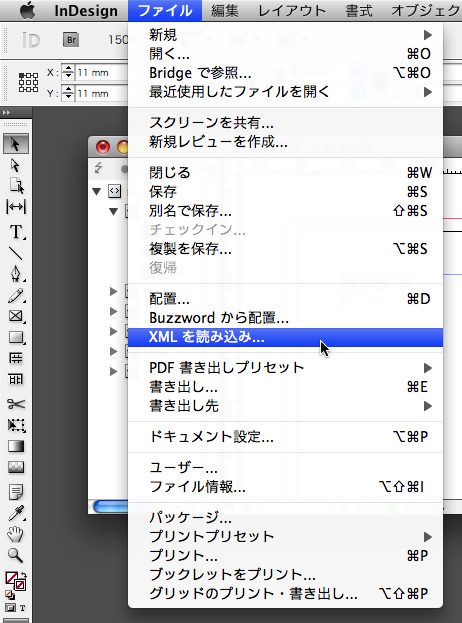The height and width of the screenshot is (623, 462).
Task: Click the default fill and stroke icon
Action: tap(10, 595)
